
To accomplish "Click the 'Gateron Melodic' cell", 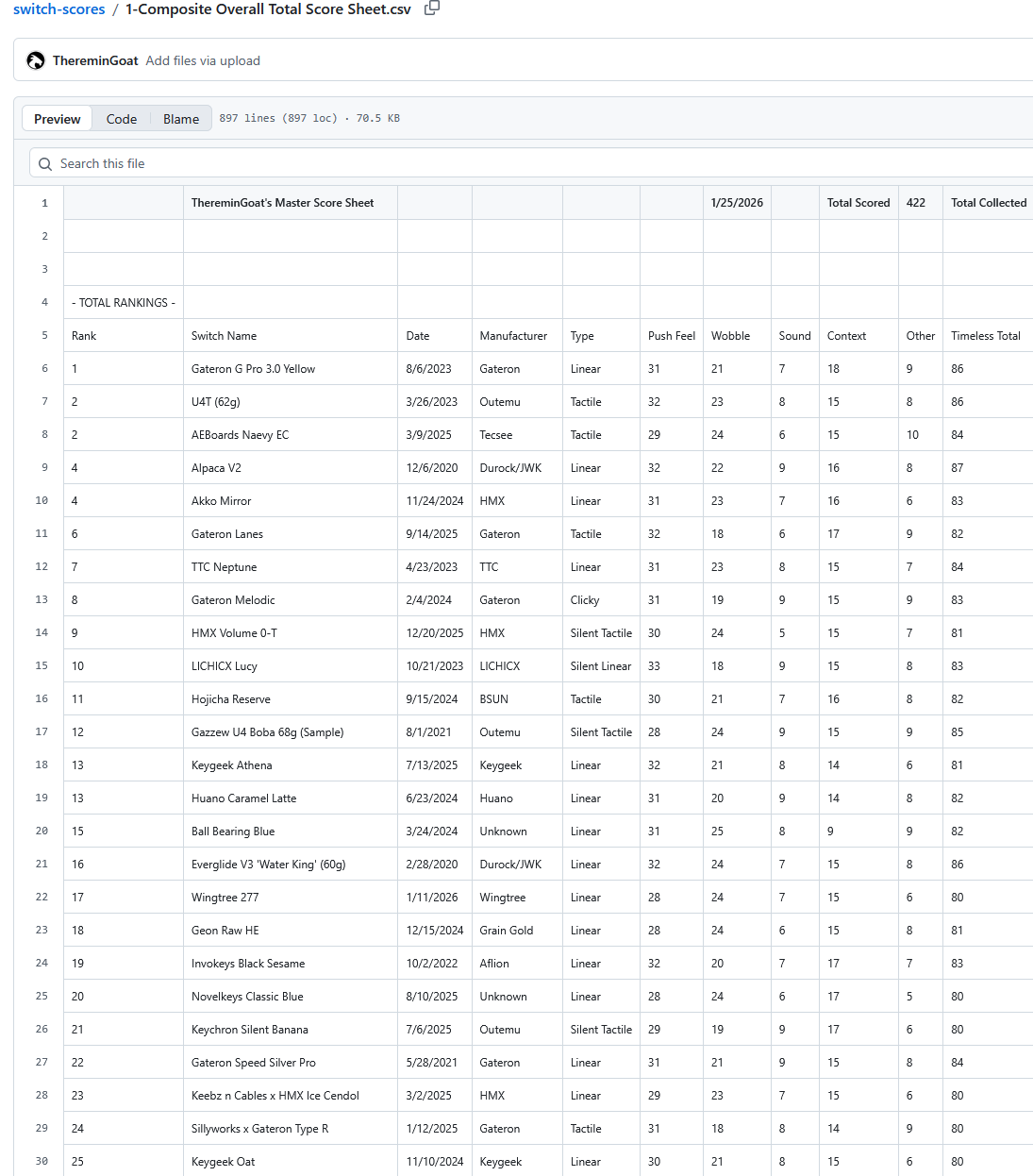I will [291, 599].
